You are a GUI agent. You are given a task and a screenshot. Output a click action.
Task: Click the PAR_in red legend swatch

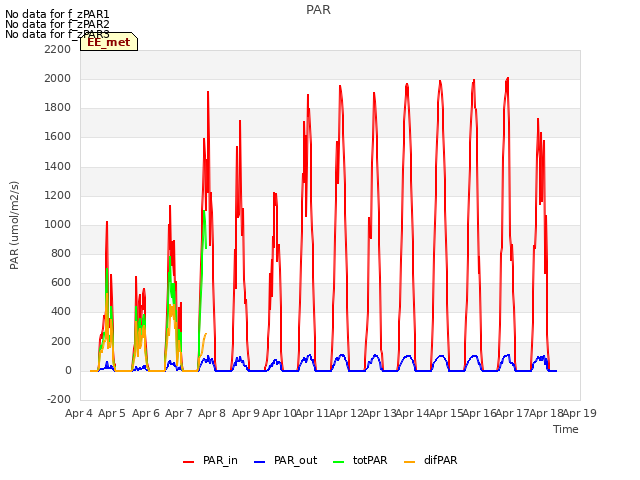pos(188,462)
